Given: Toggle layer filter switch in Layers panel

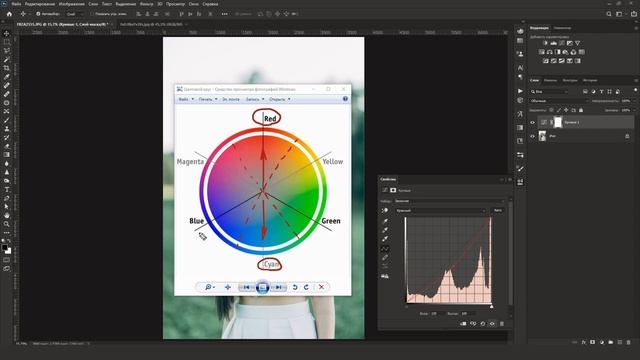Looking at the screenshot, I should [636, 90].
